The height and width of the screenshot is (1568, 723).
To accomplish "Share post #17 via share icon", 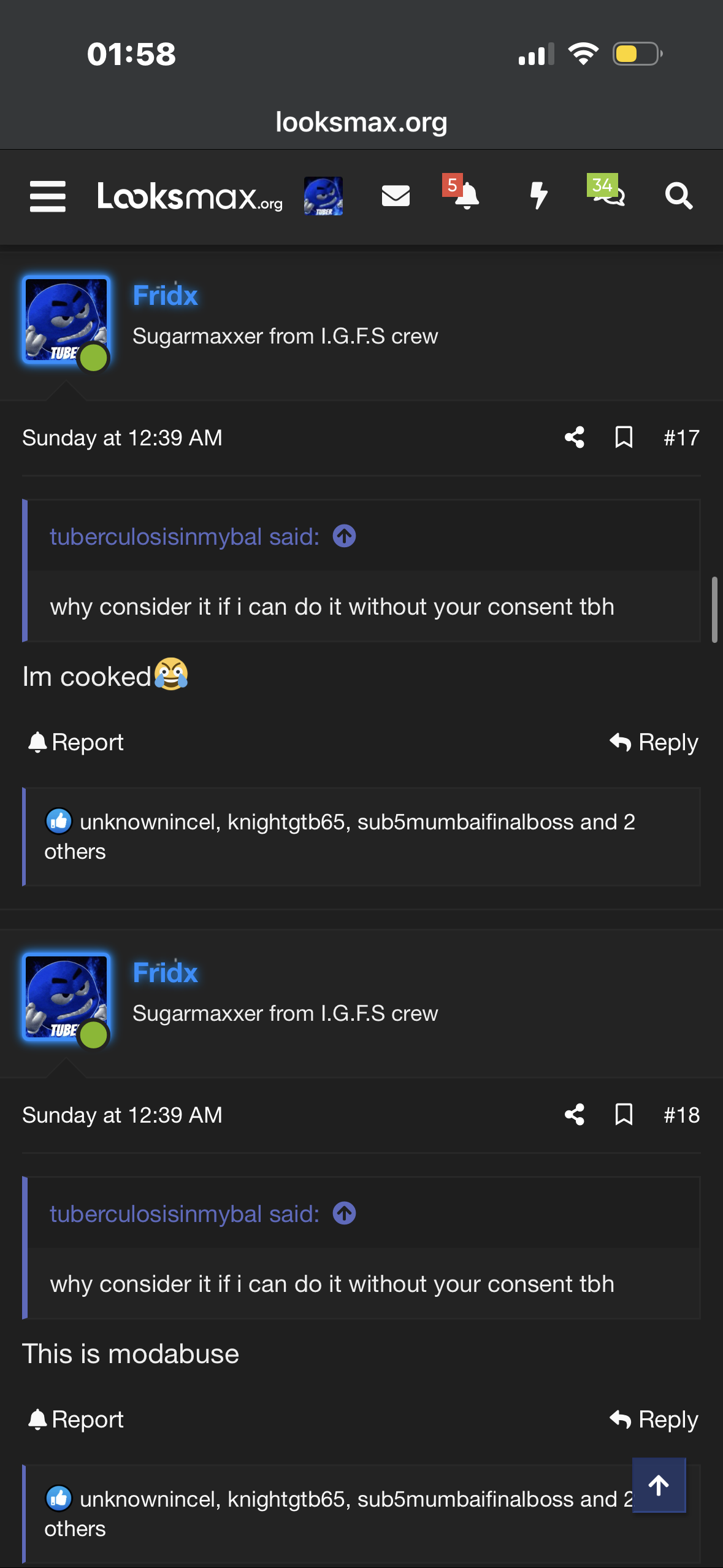I will 575,437.
